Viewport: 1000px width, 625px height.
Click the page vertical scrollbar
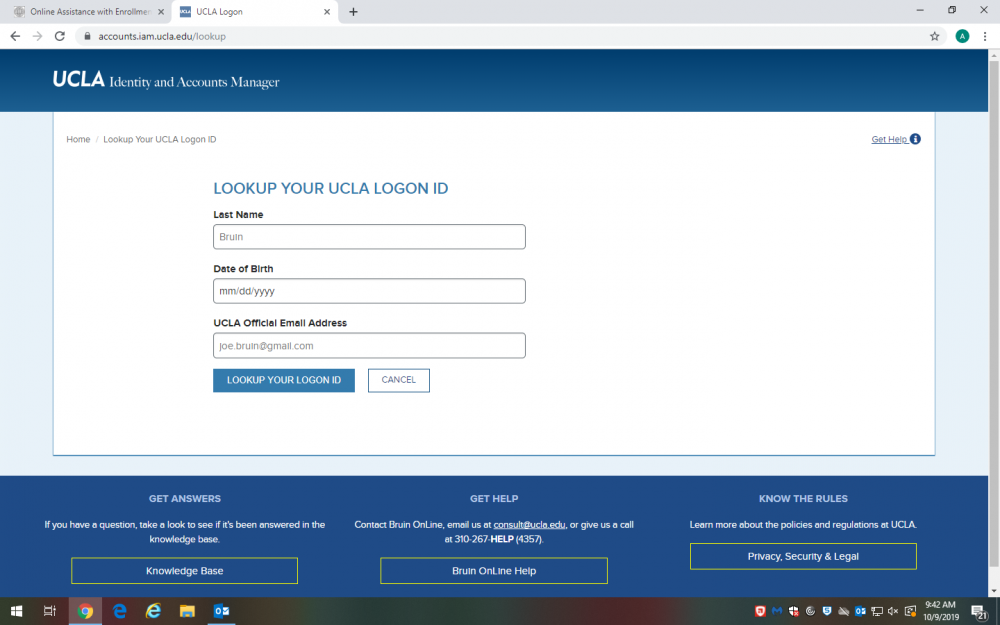[x=994, y=312]
